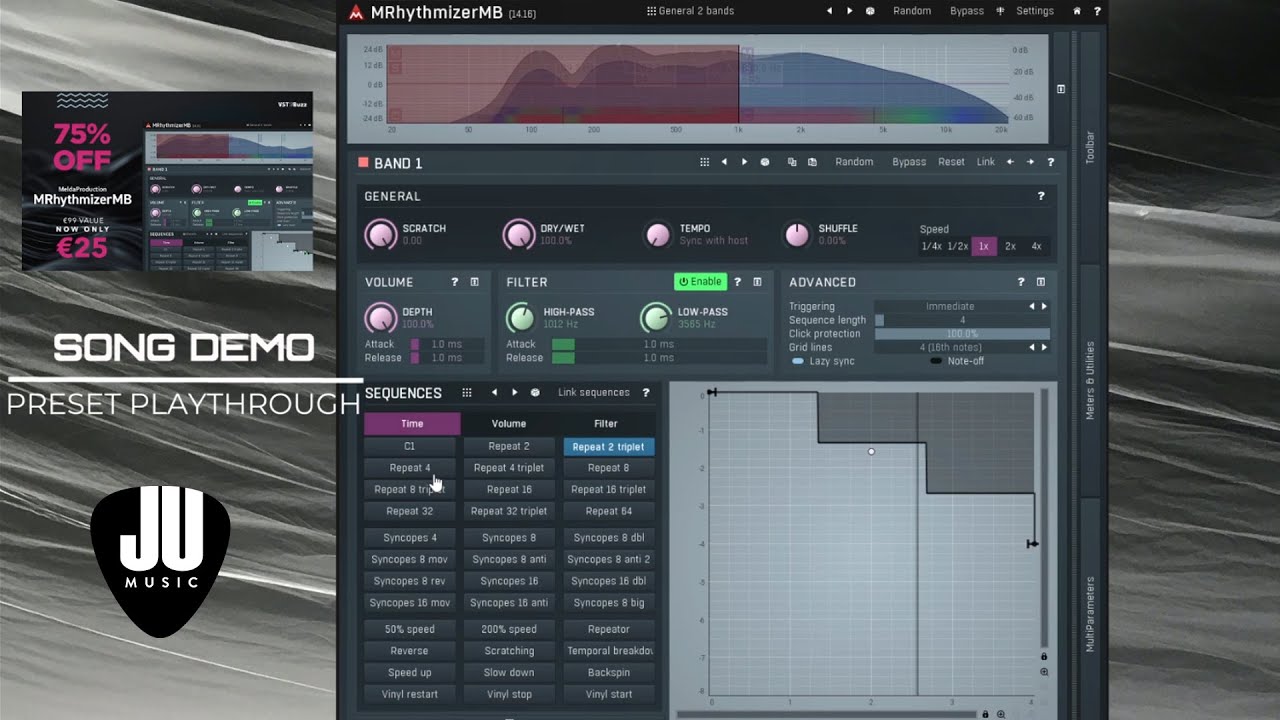
Task: Open Band 1 presets grid icon
Action: coord(704,162)
